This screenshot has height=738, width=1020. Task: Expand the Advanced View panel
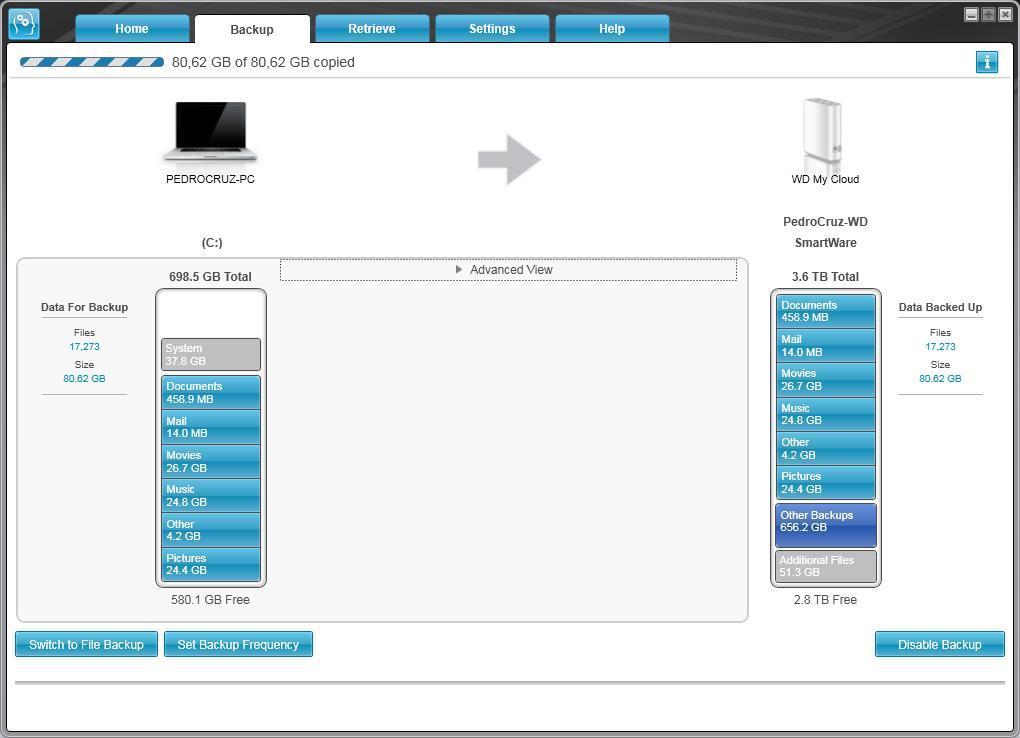[x=508, y=270]
